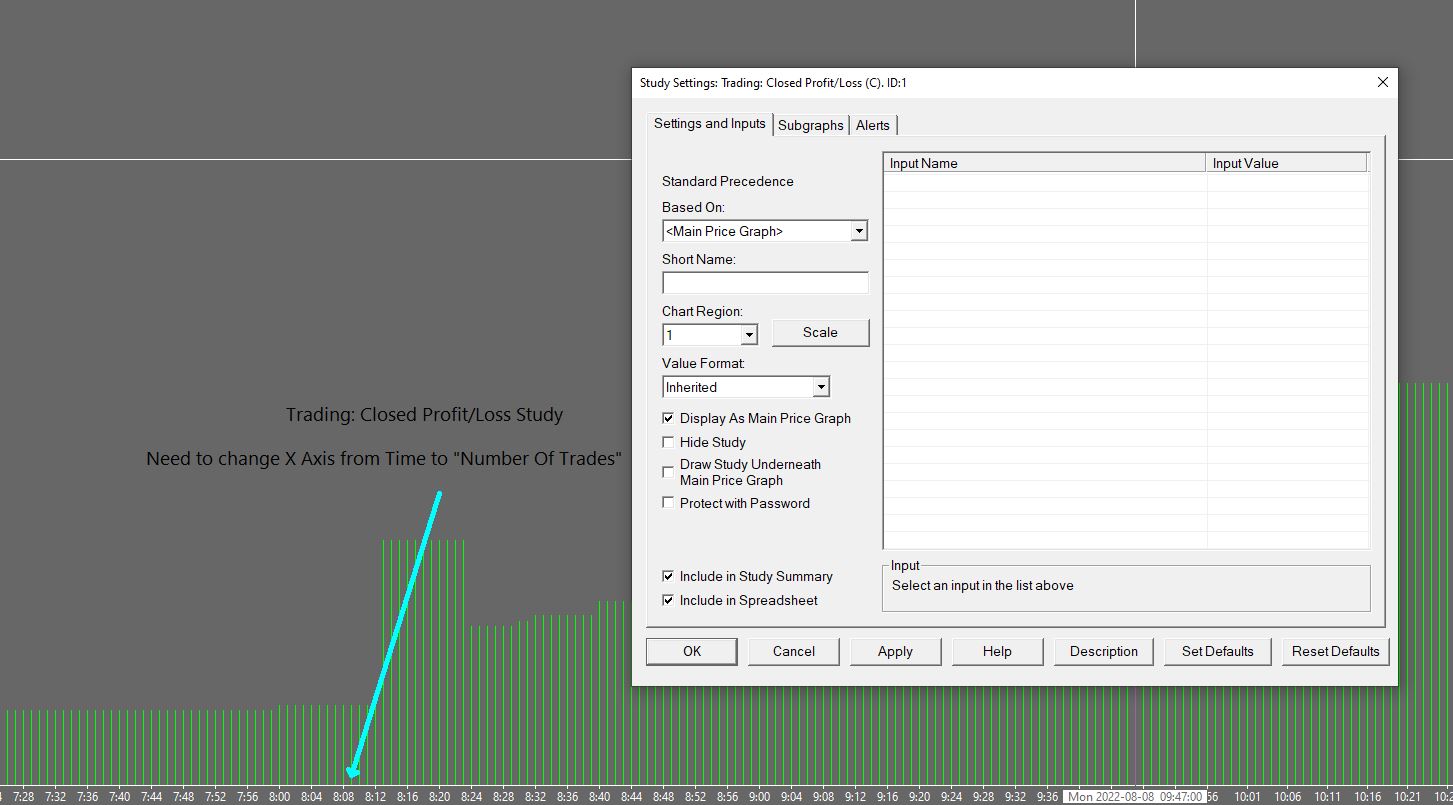
Task: Uncheck Display As Main Price Graph
Action: tap(668, 418)
